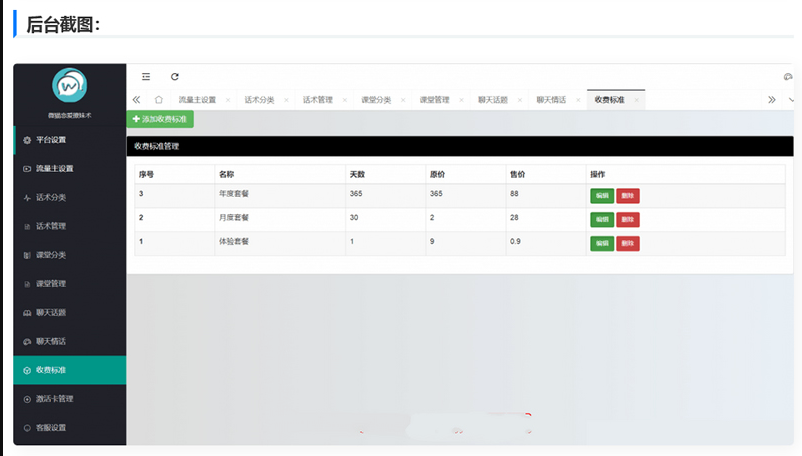Select the active 收费标准 tab
The height and width of the screenshot is (456, 802).
coord(609,100)
